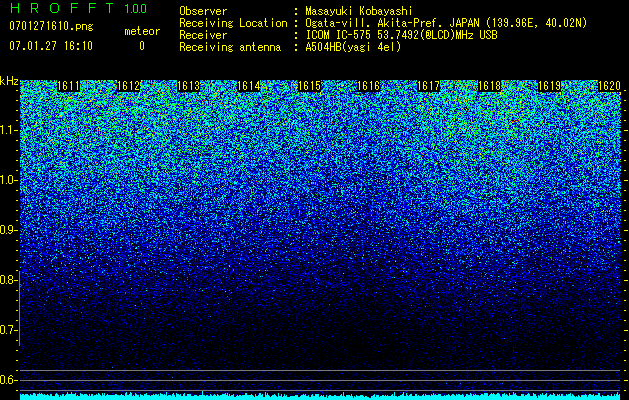The height and width of the screenshot is (400, 629).
Task: Click the HROFFT 1.0.0 title text
Action: (x=78, y=8)
